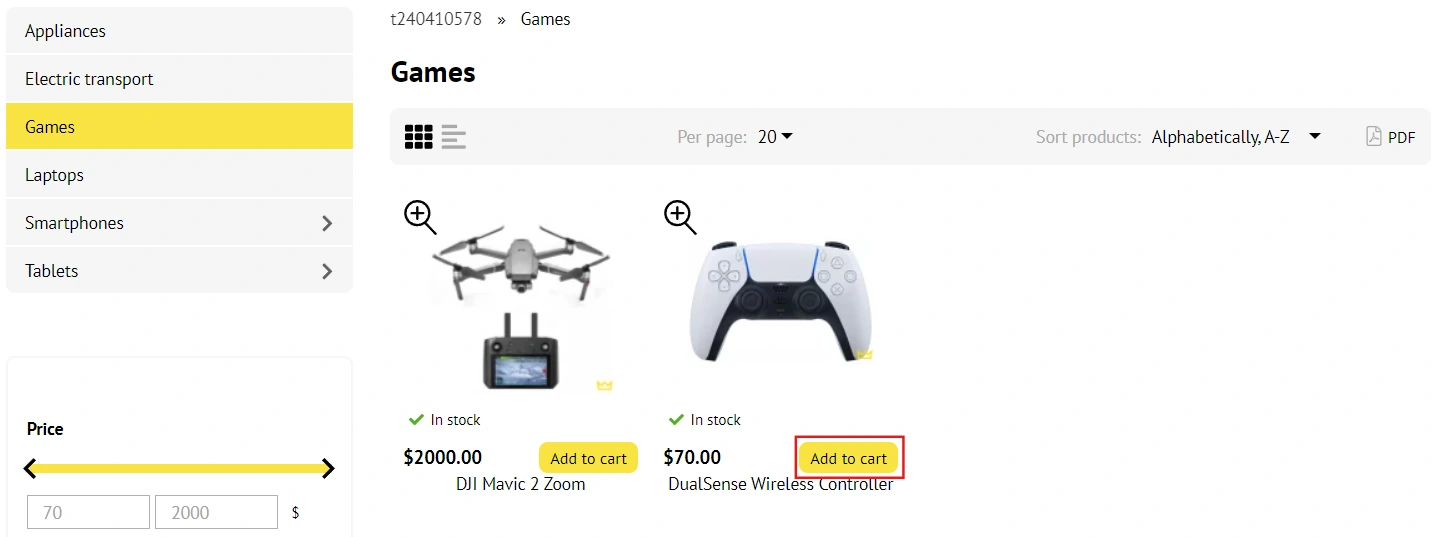Select Electric transport category

tap(89, 79)
